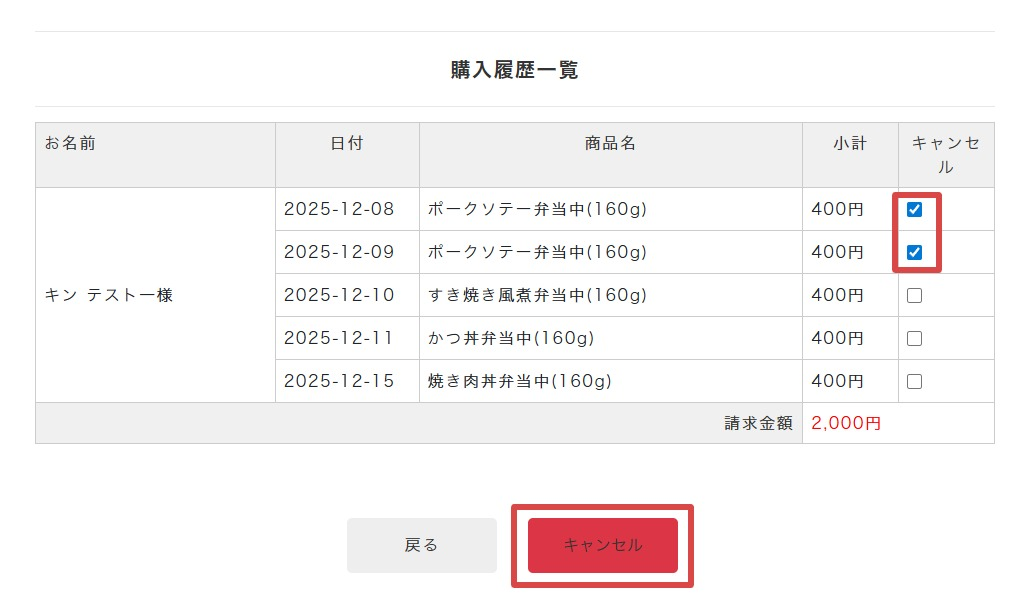
Task: Enable the cancel checkbox for かつ丼弁当中
Action: [x=914, y=339]
